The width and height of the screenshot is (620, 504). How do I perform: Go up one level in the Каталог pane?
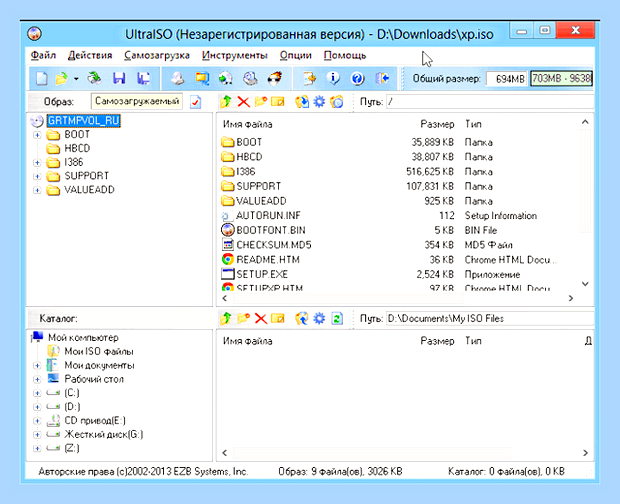[226, 318]
